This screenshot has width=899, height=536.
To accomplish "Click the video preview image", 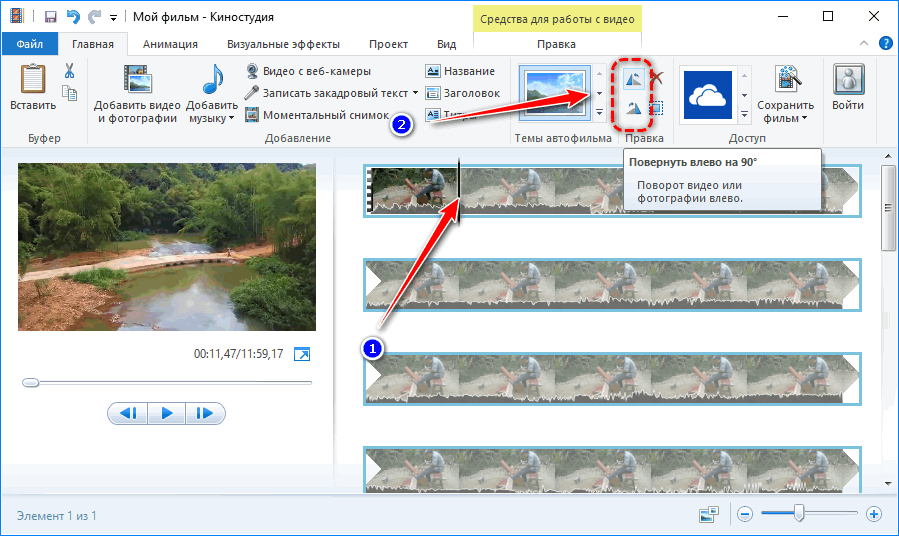I will pyautogui.click(x=167, y=247).
